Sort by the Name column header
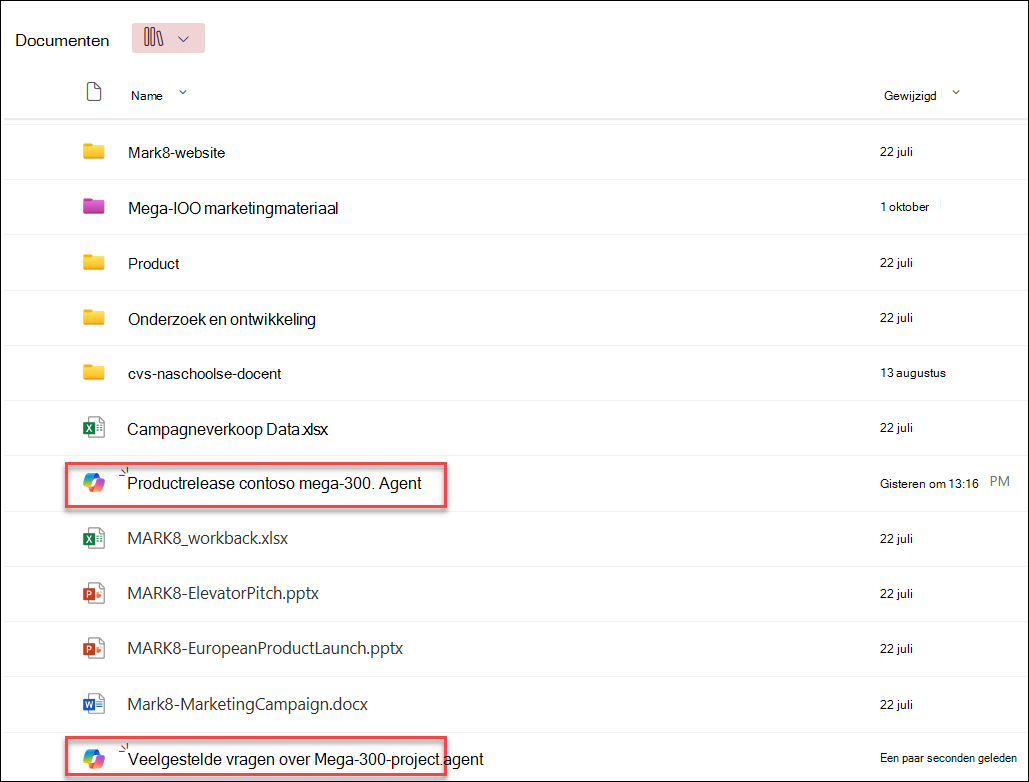The width and height of the screenshot is (1029, 782). (x=146, y=96)
